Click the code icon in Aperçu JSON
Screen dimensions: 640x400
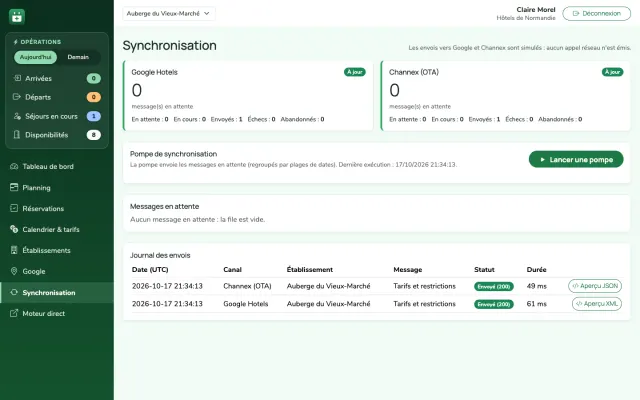[x=575, y=286]
